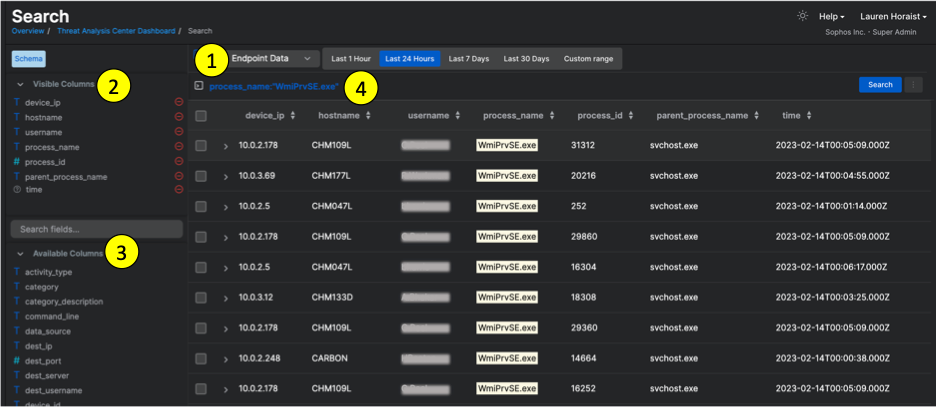Image resolution: width=936 pixels, height=408 pixels.
Task: Check the row for host CHM177L
Action: pos(202,176)
